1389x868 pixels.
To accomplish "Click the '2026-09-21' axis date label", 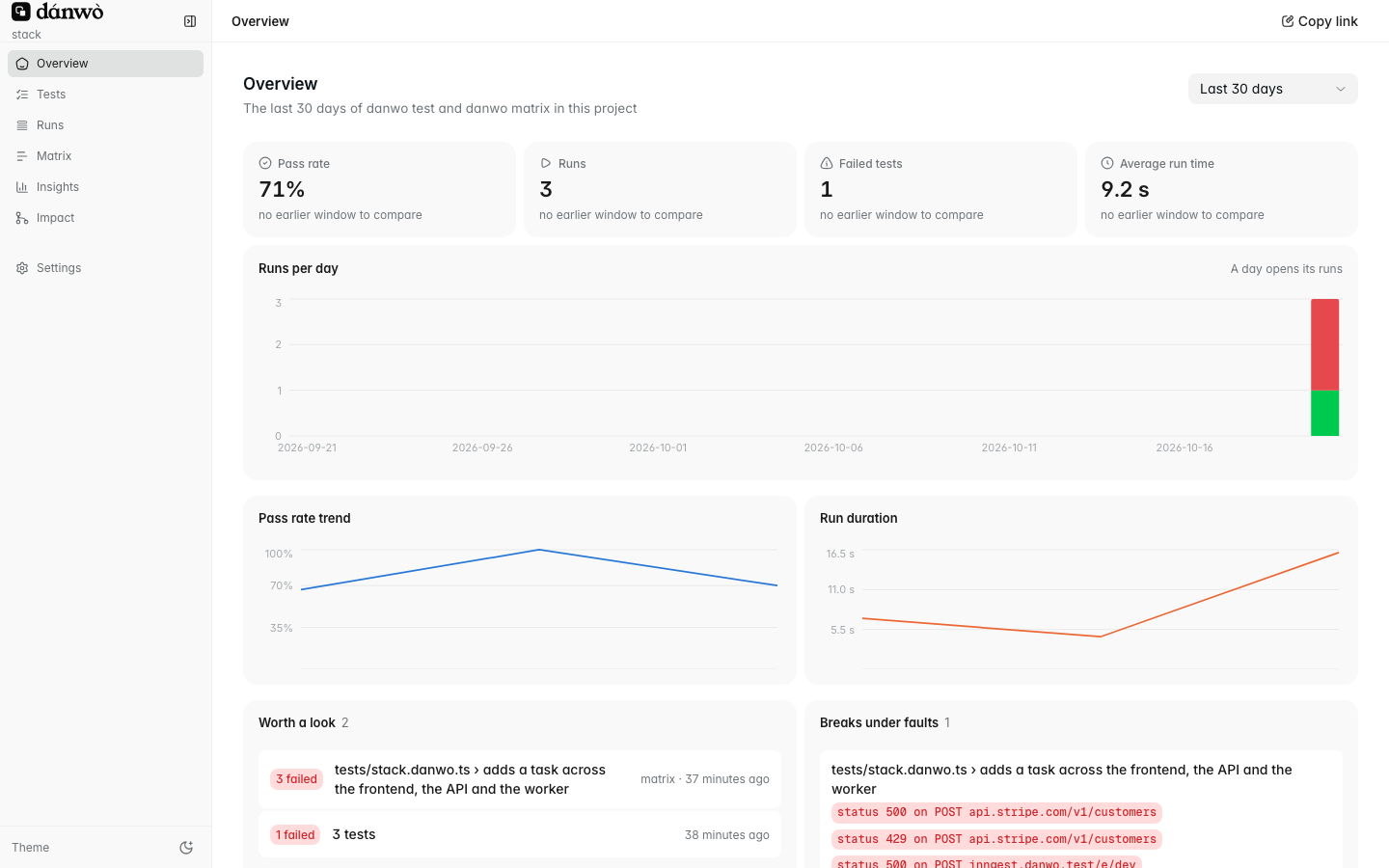I will [x=307, y=448].
